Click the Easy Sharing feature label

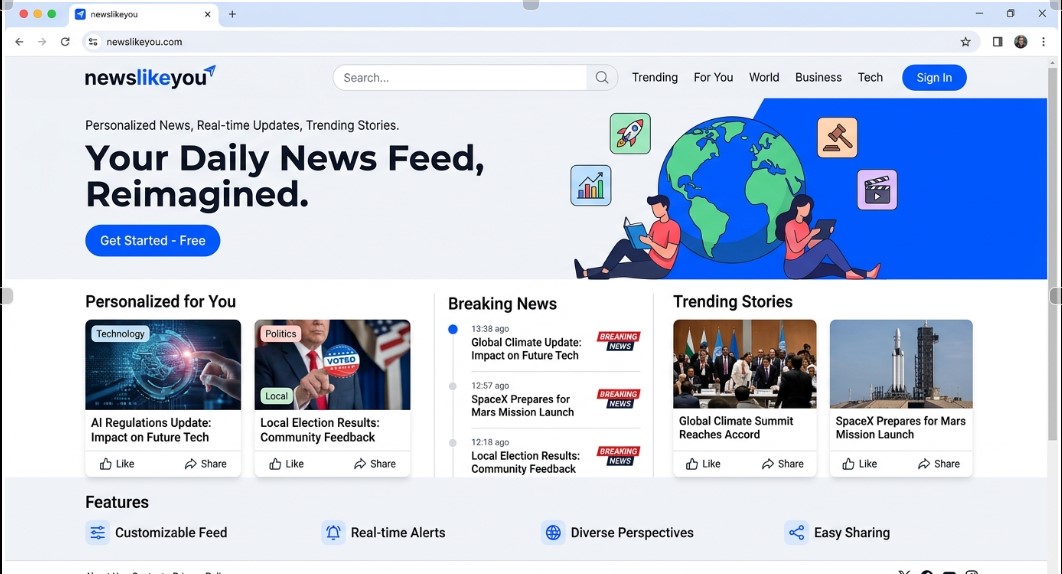click(x=852, y=533)
